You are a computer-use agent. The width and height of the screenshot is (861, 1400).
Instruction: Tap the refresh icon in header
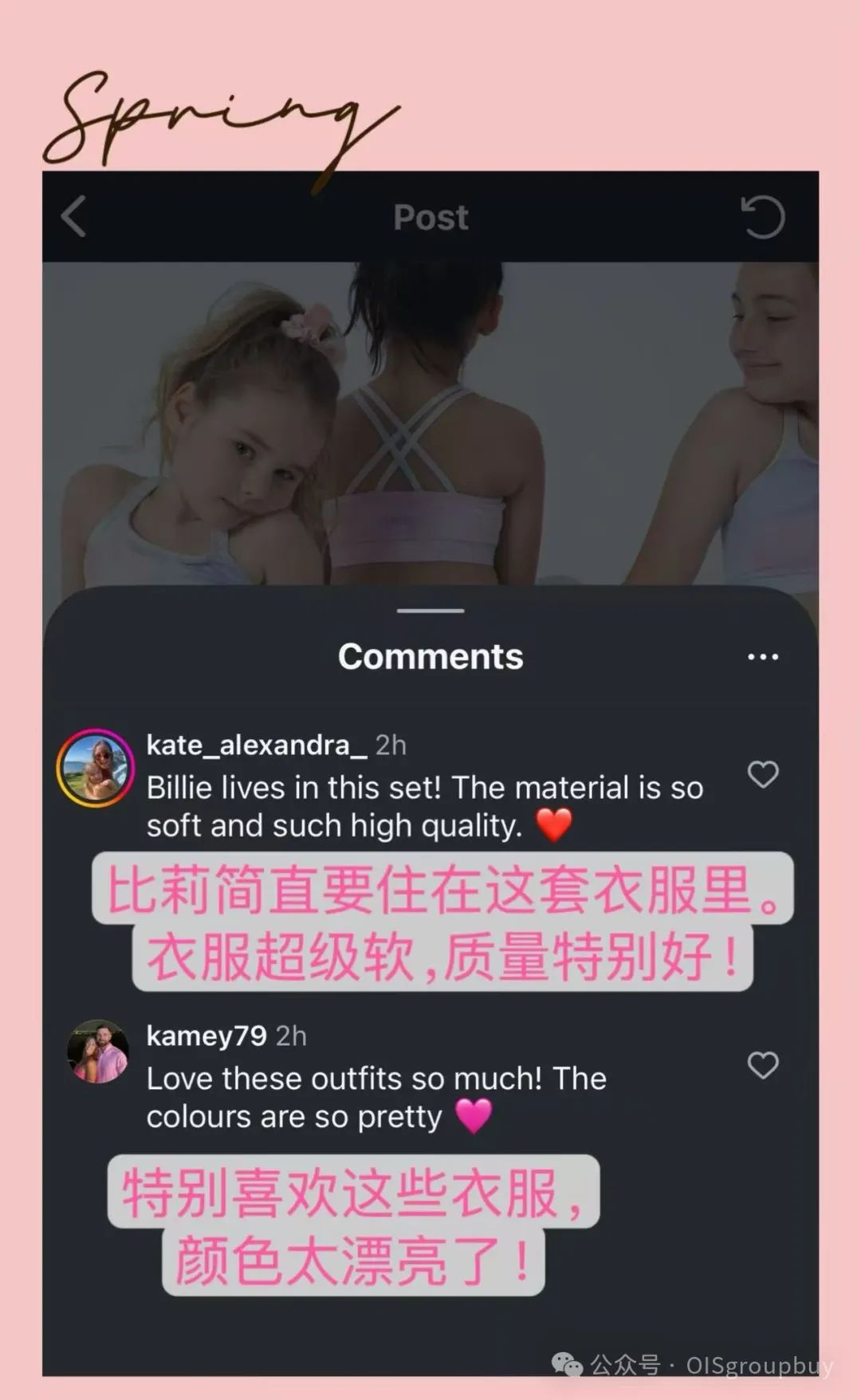pos(763,216)
